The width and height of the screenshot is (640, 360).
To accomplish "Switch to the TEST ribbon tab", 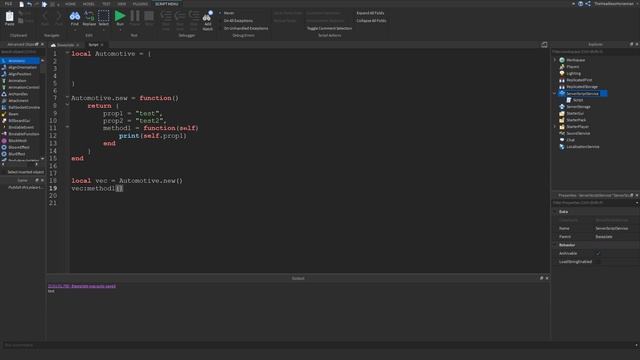I will [x=106, y=4].
